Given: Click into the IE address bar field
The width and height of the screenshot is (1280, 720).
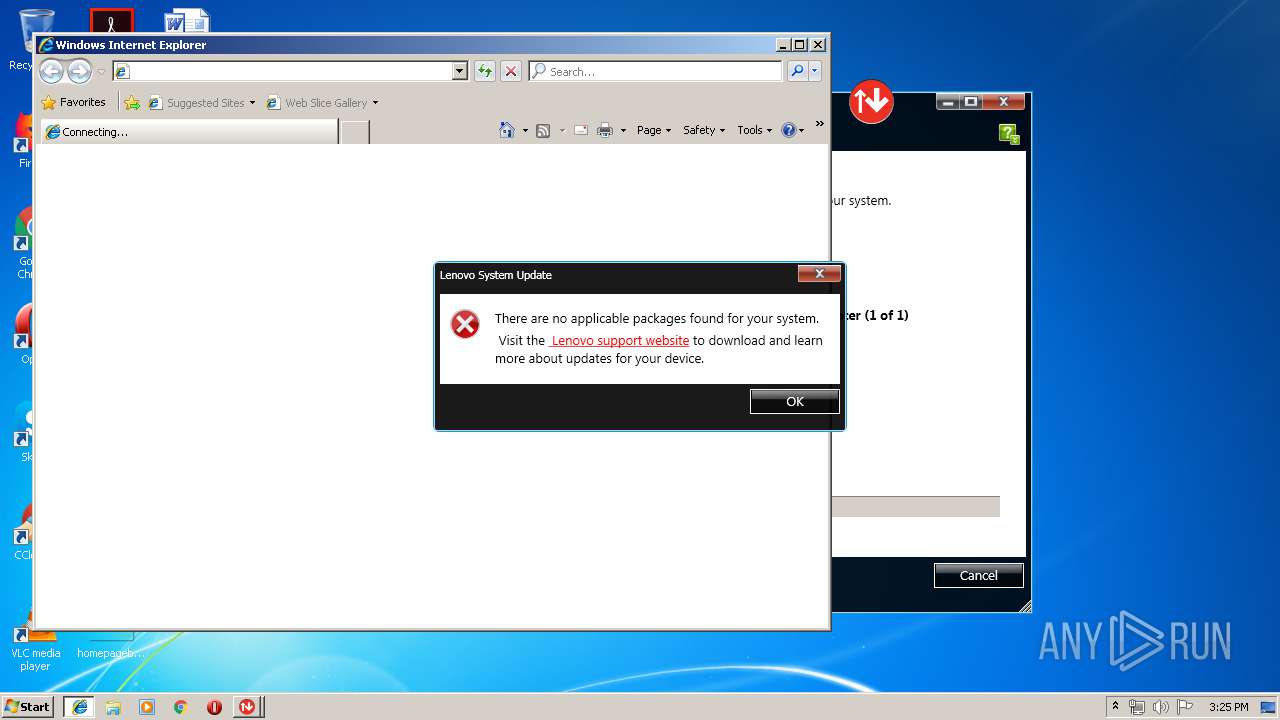Looking at the screenshot, I should coord(290,71).
